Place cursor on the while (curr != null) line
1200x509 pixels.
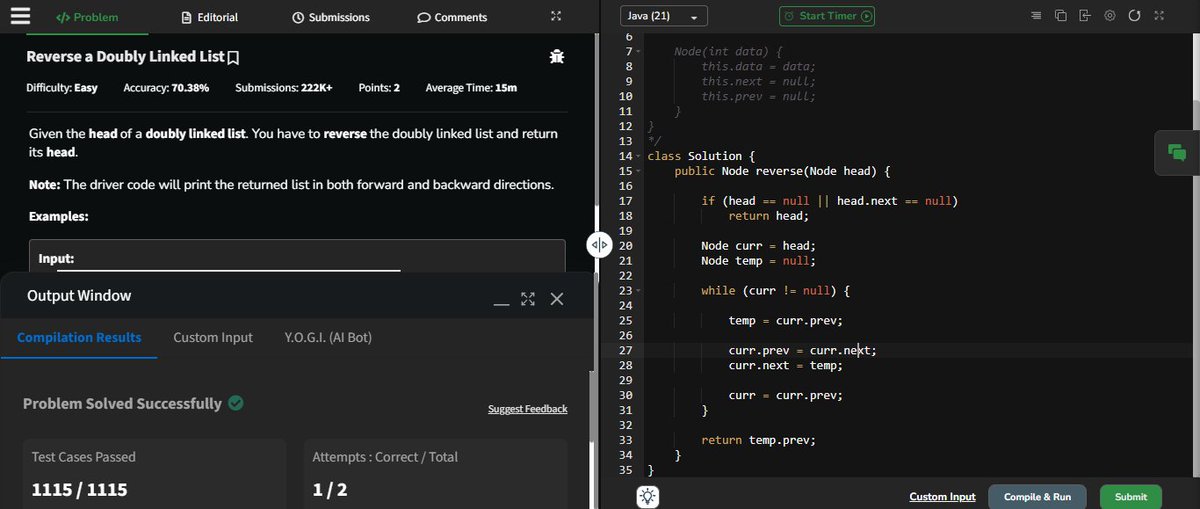pos(775,291)
